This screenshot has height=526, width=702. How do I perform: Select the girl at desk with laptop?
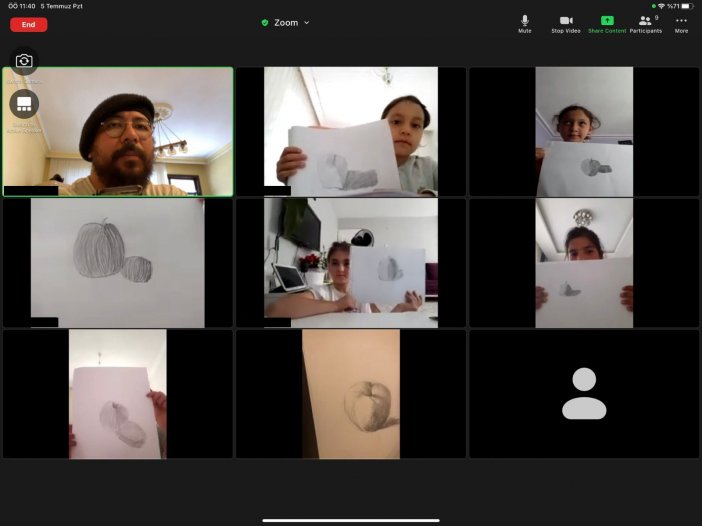tap(351, 263)
